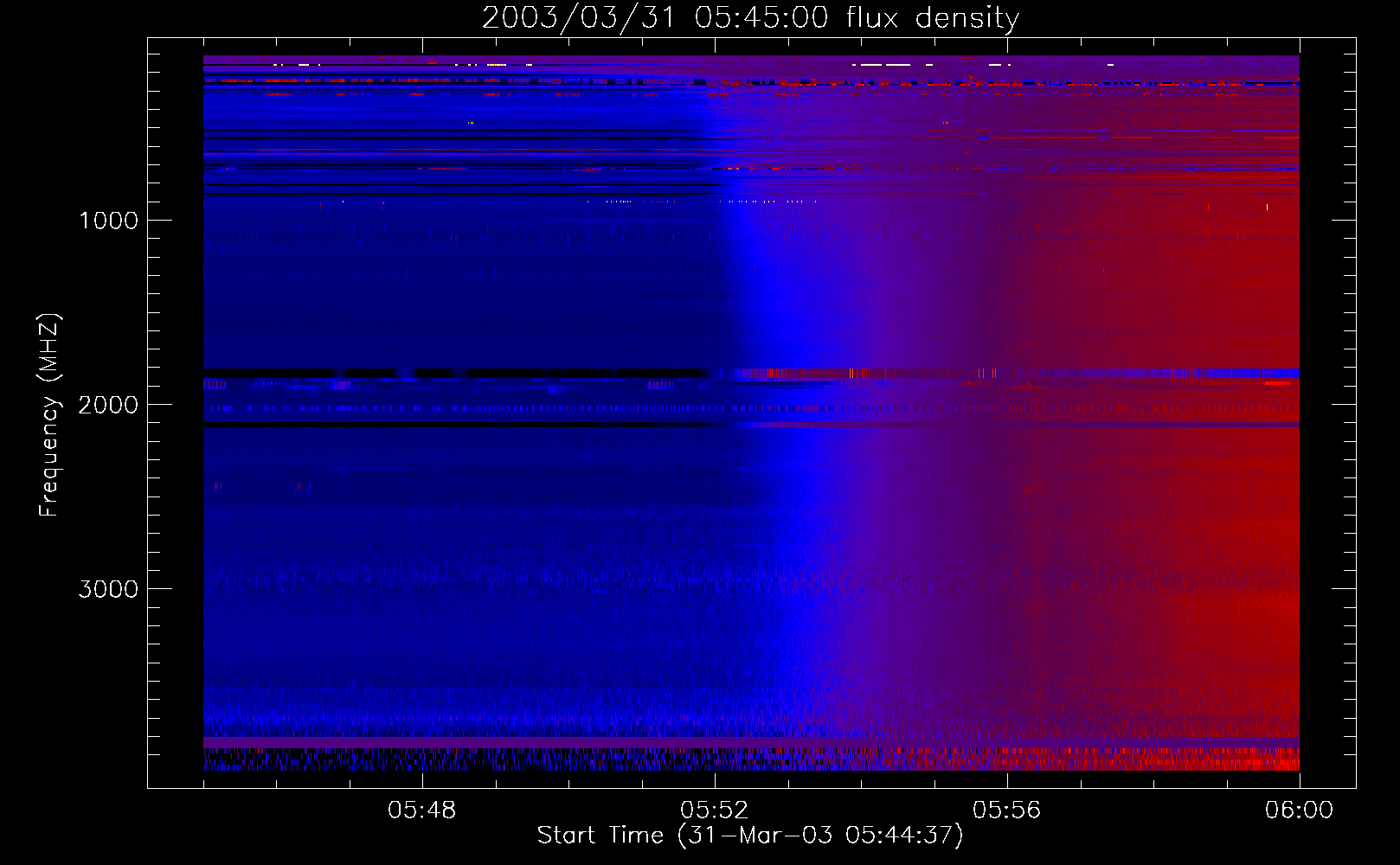1400x865 pixels.
Task: Click the plot title '2003/03/31 05:45:00 flux density'
Action: point(750,18)
